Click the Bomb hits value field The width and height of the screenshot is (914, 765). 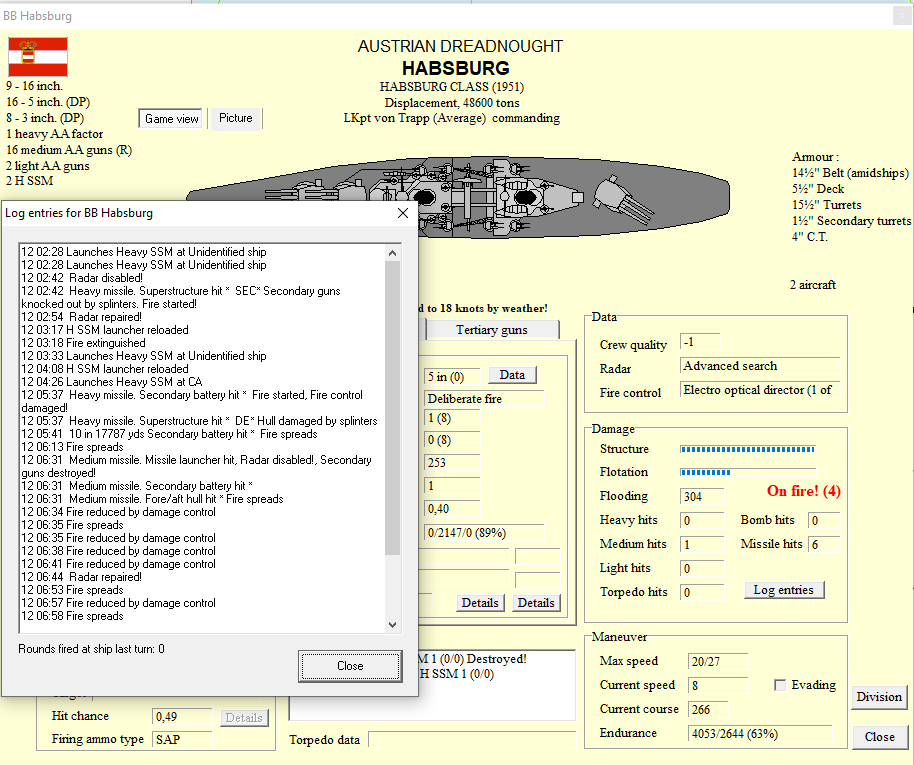pos(824,521)
